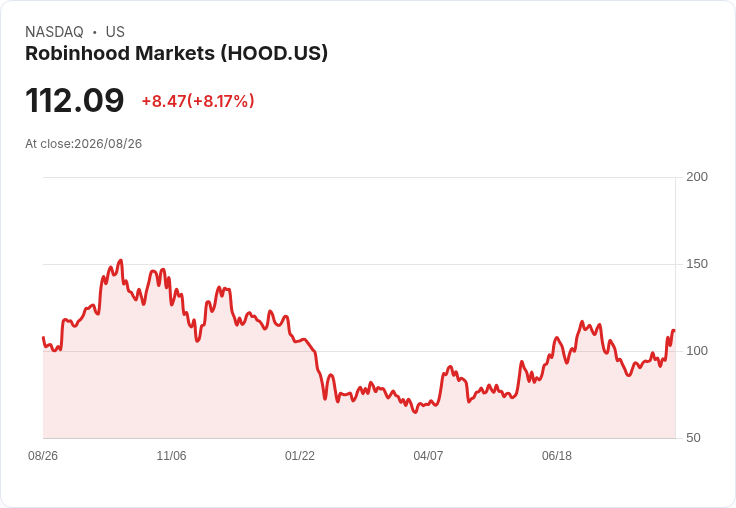This screenshot has height=508, width=736.
Task: Click the local peak just right of 06/18
Action: (x=582, y=322)
